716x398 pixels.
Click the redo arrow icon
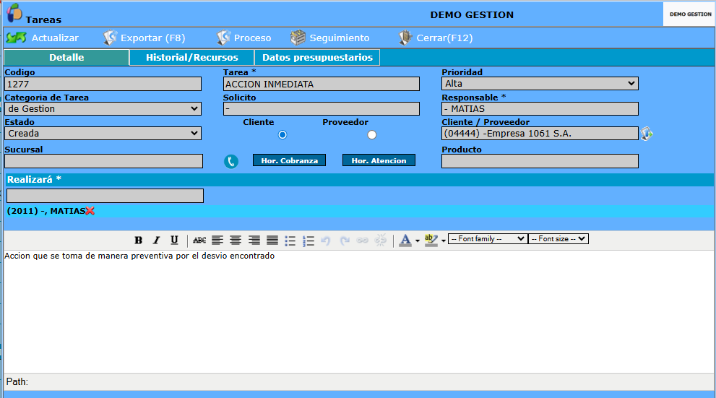click(345, 240)
